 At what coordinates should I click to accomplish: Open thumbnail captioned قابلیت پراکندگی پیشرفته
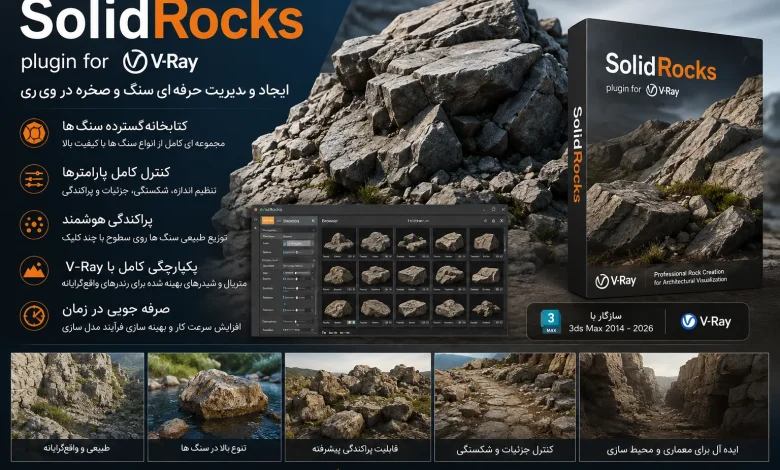click(358, 407)
